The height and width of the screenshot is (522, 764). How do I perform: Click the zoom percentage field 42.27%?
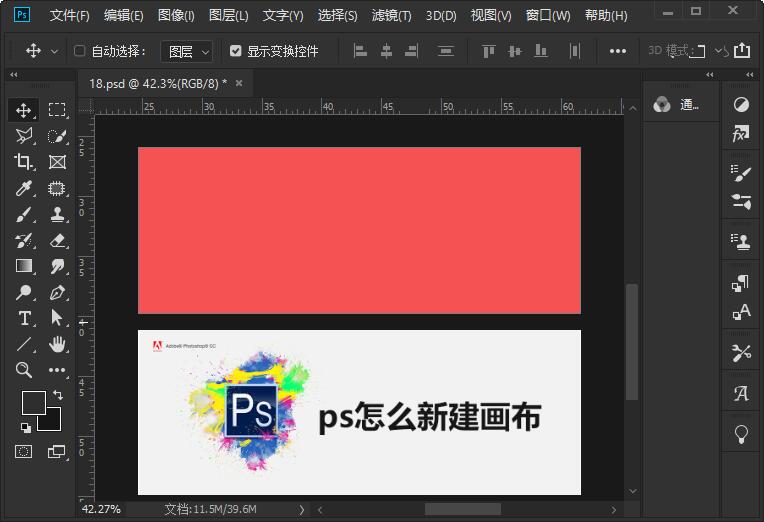click(101, 509)
